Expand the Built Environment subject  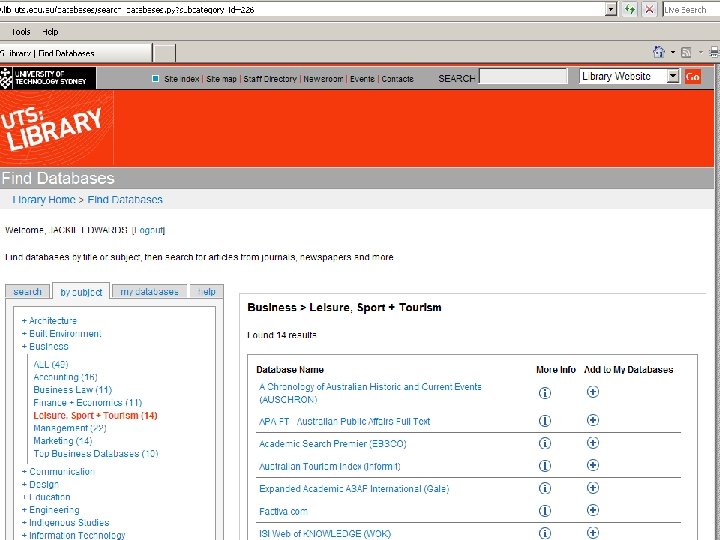coord(62,333)
